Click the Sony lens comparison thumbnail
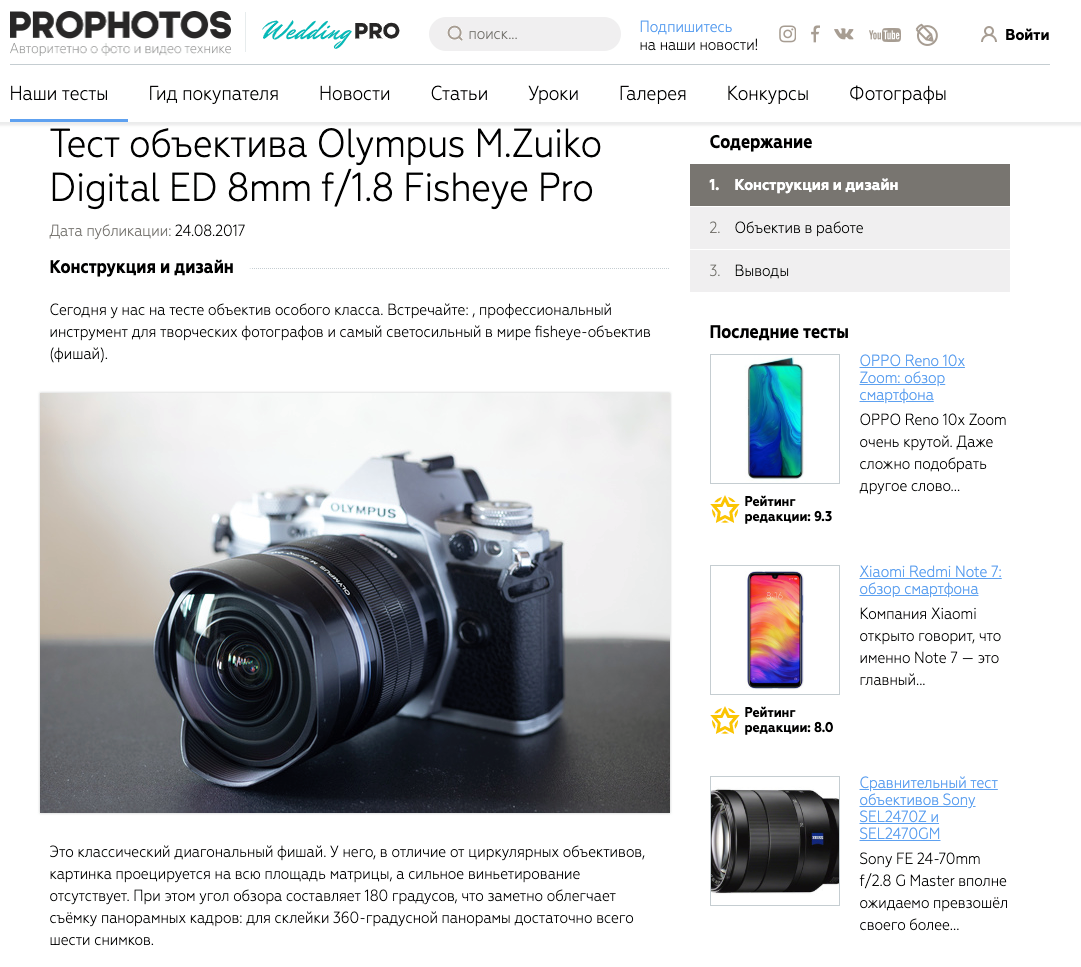The width and height of the screenshot is (1081, 967). [775, 841]
